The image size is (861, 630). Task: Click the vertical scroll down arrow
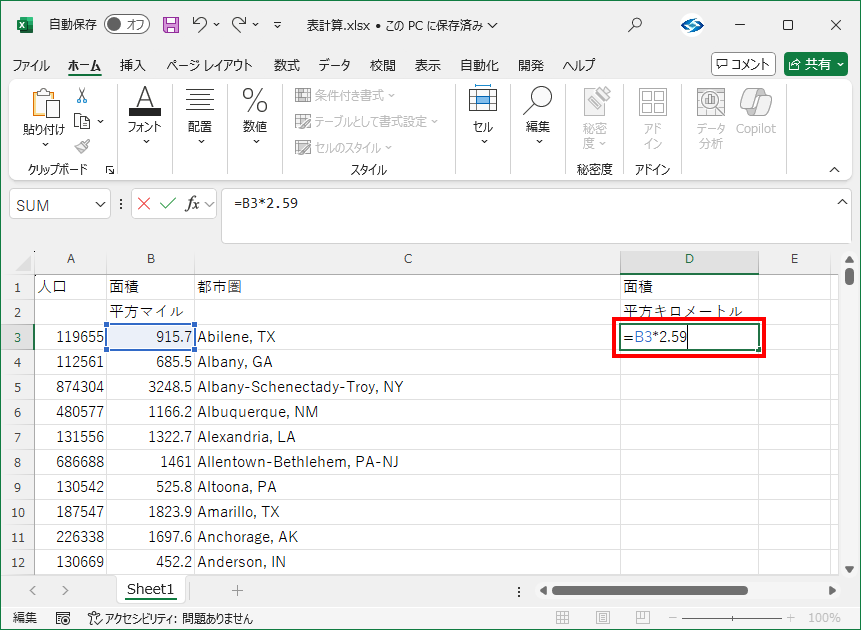849,569
